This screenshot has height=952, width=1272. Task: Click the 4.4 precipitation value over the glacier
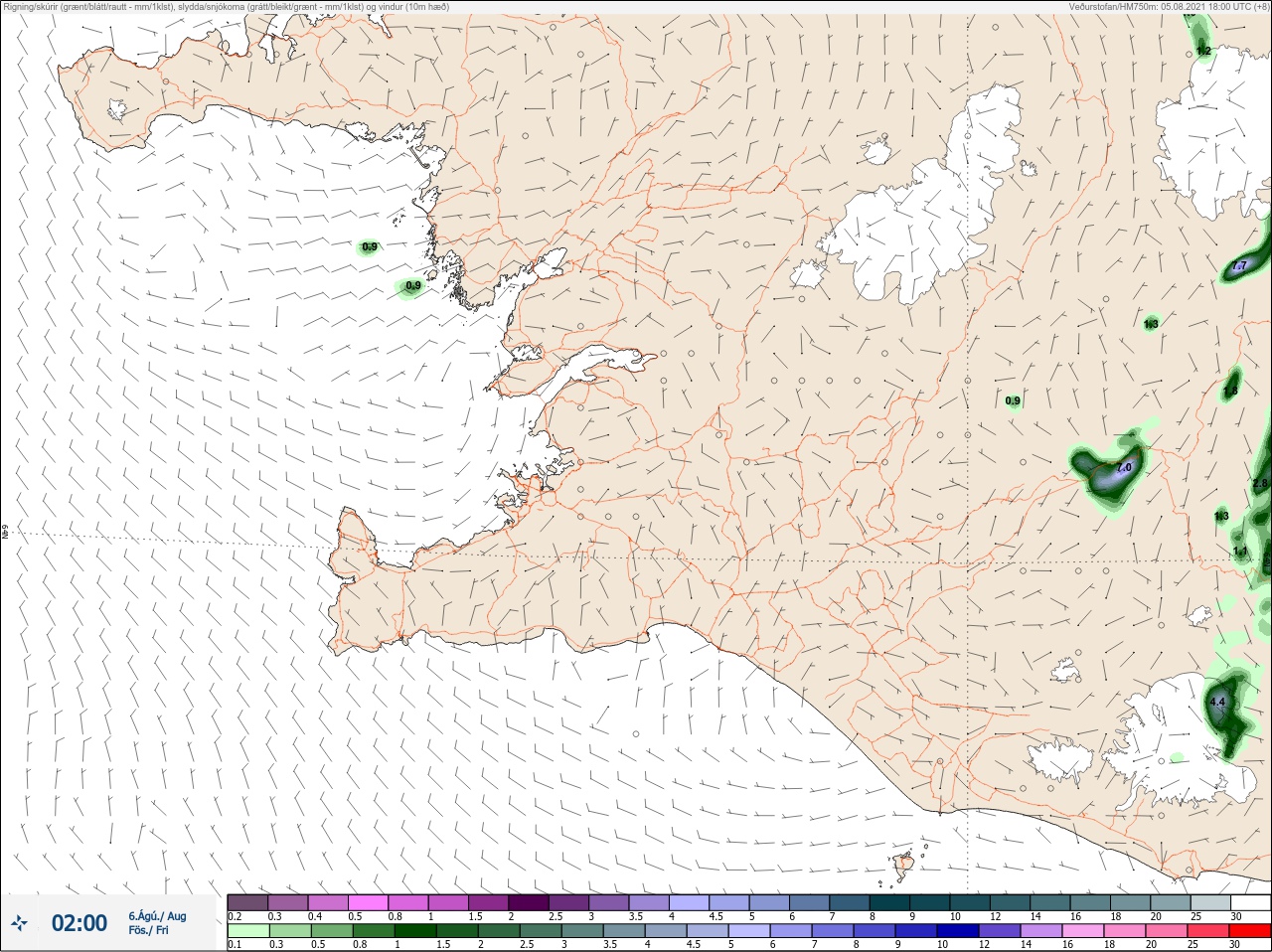pos(1218,703)
